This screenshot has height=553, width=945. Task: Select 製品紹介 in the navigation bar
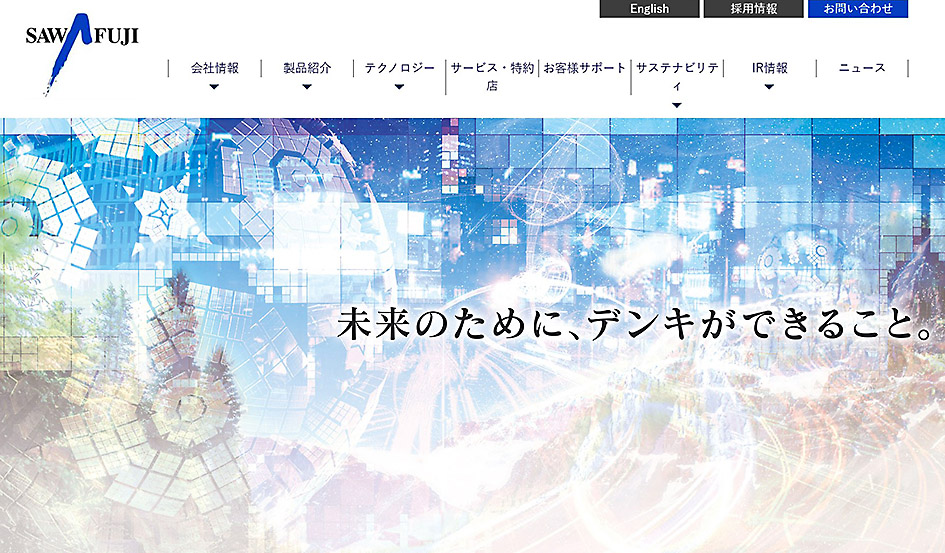point(307,68)
